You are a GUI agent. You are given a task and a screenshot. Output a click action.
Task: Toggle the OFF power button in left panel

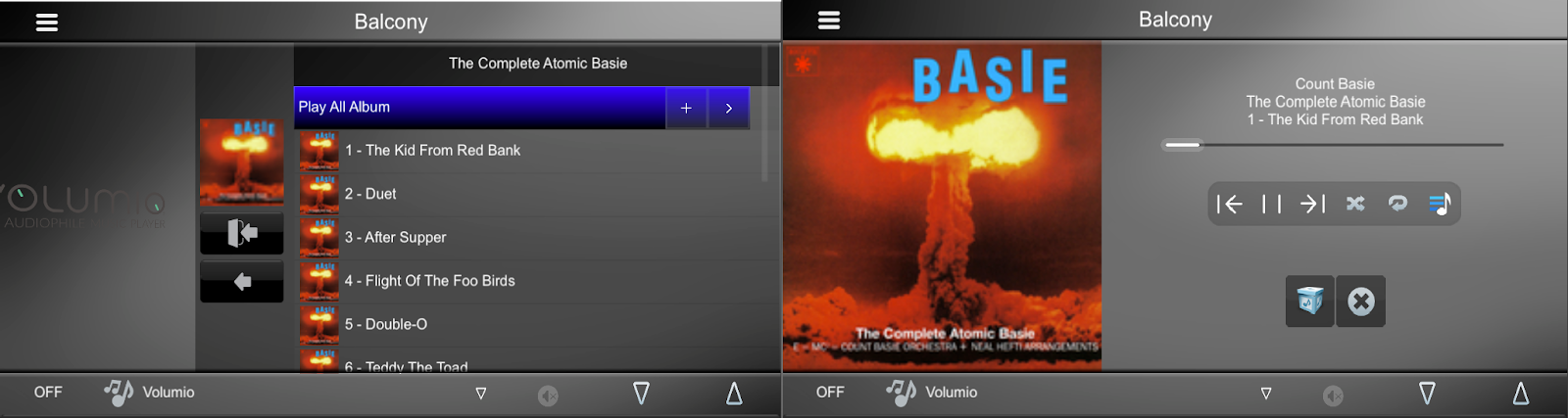pyautogui.click(x=48, y=392)
